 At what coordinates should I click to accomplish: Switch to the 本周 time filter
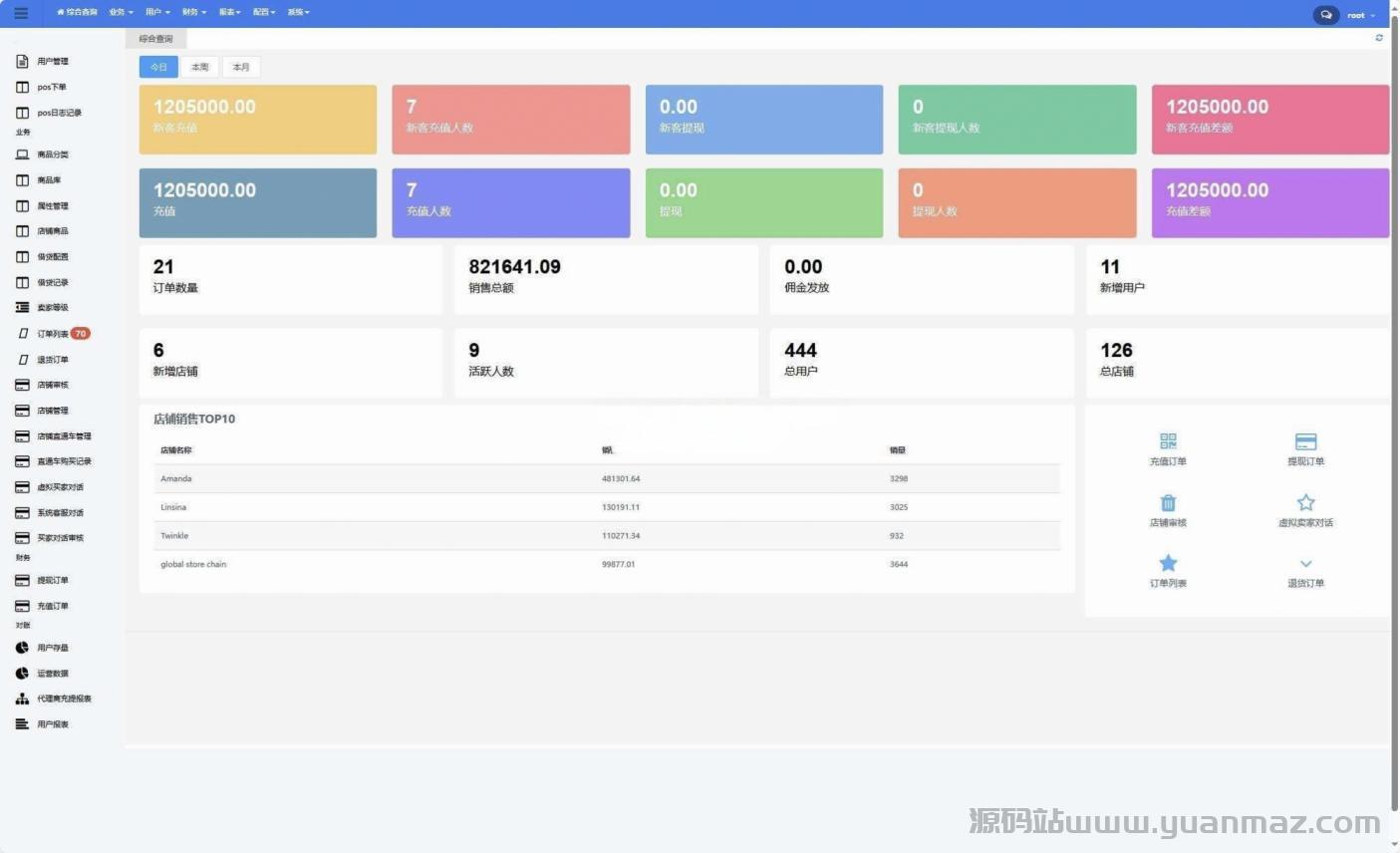point(200,67)
